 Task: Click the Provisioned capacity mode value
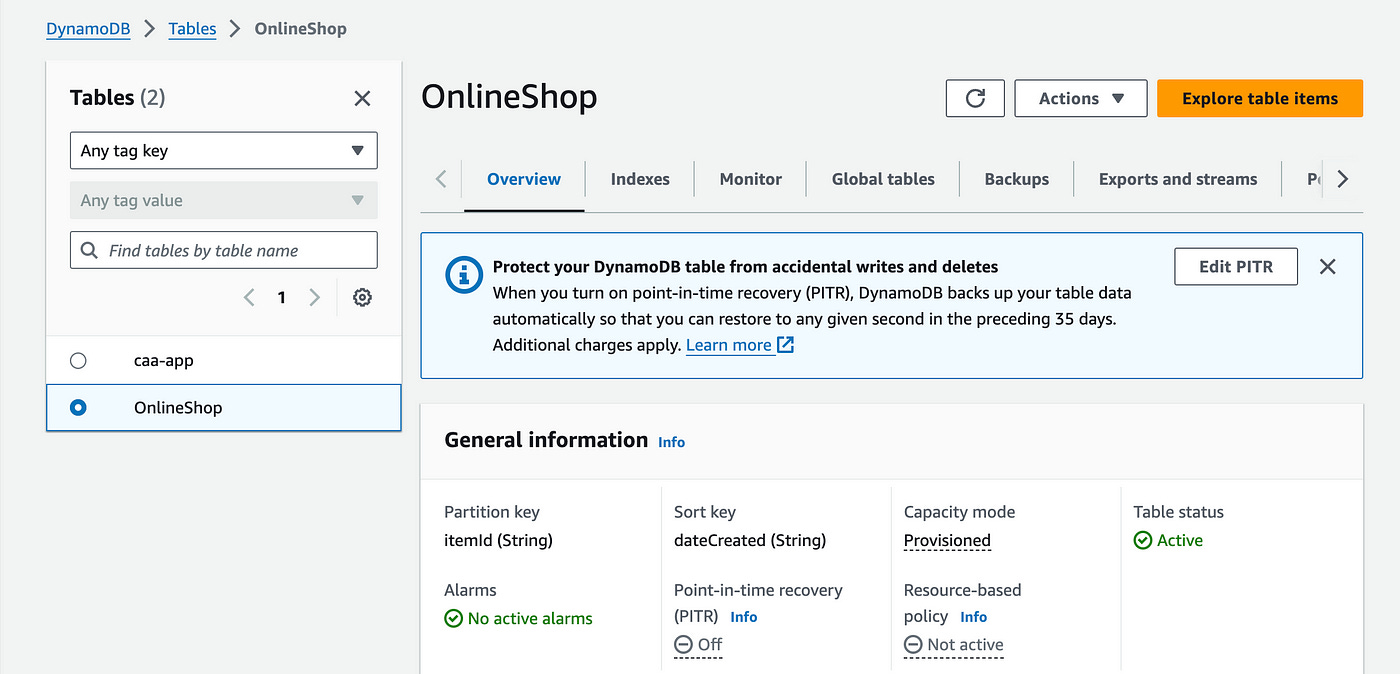[947, 540]
